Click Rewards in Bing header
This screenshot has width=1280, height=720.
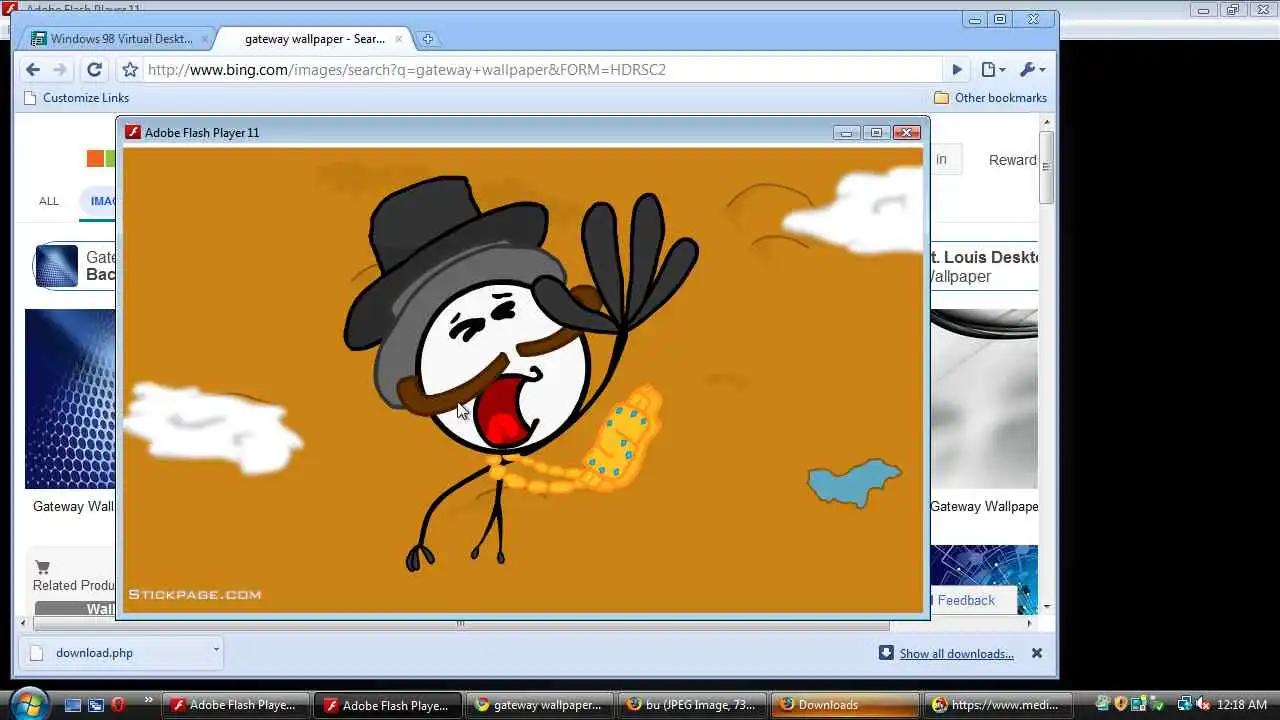[1012, 160]
